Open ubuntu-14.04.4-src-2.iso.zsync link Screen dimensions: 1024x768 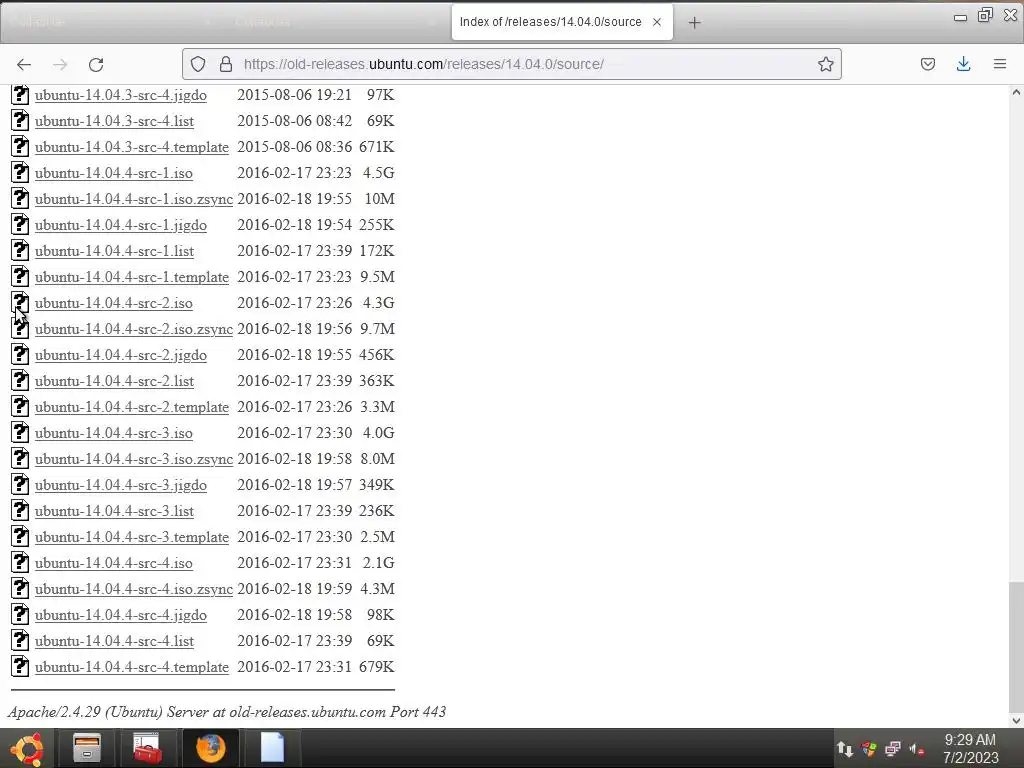pyautogui.click(x=134, y=329)
